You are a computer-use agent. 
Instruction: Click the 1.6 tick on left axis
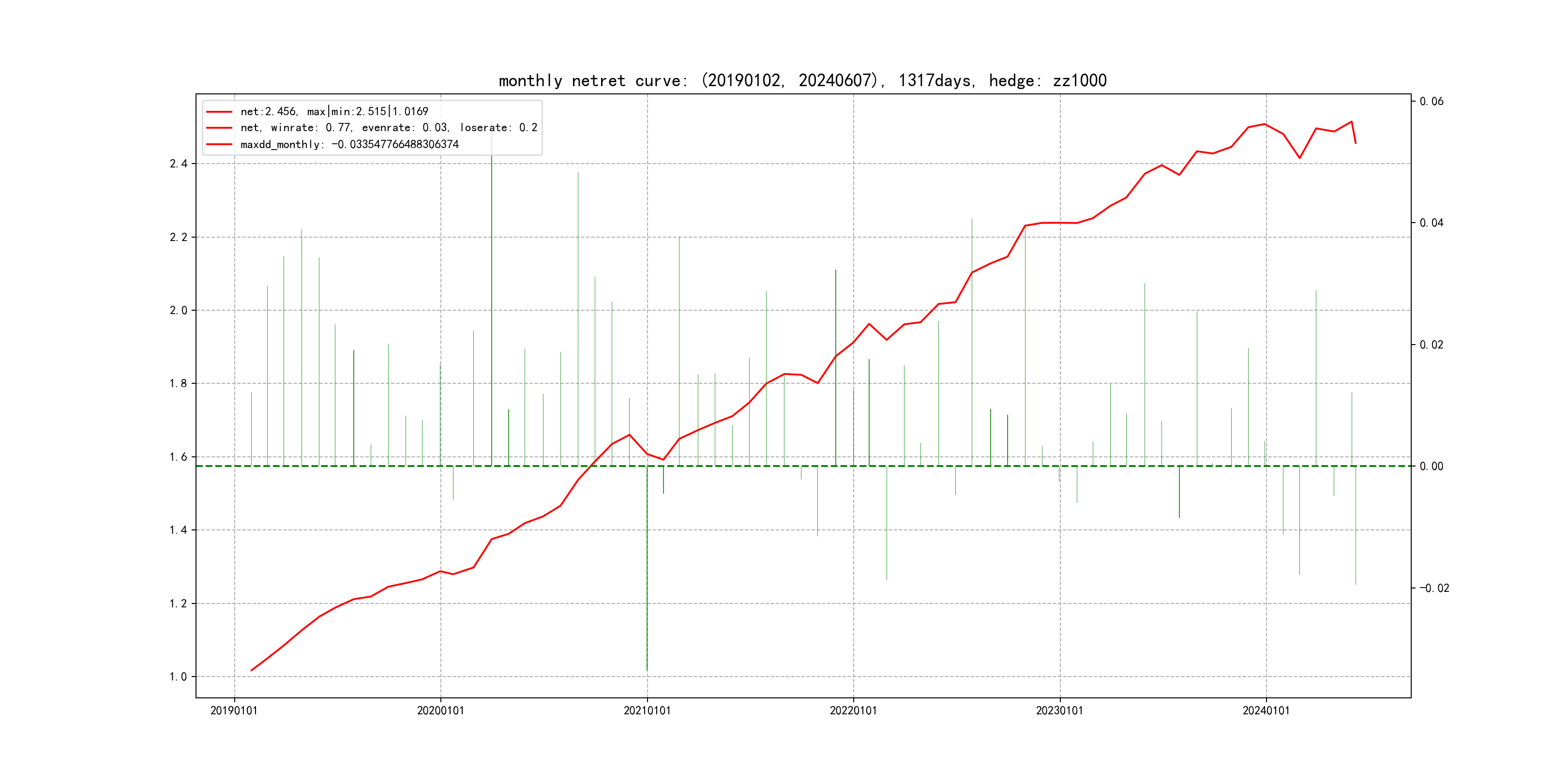coord(179,457)
